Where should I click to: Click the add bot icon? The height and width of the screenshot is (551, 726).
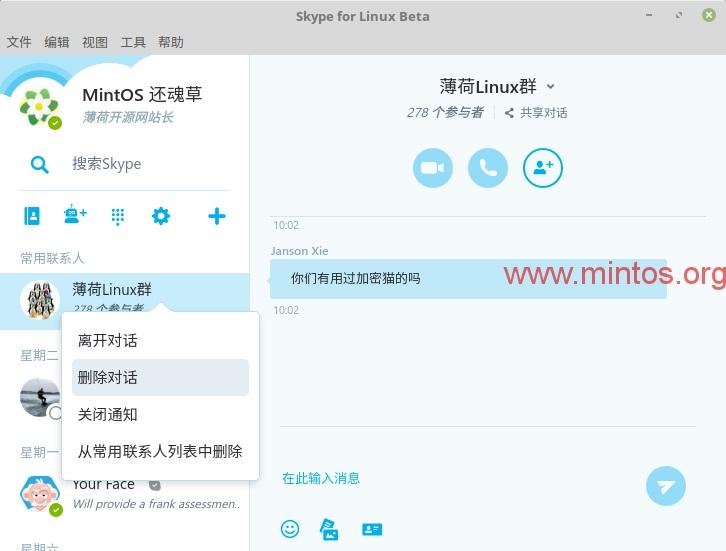75,214
